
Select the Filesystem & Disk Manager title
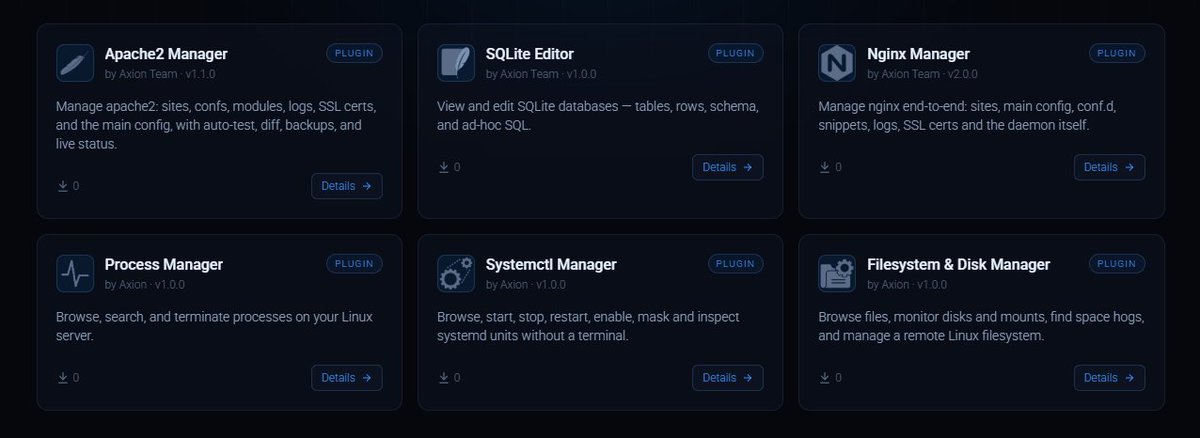point(958,265)
